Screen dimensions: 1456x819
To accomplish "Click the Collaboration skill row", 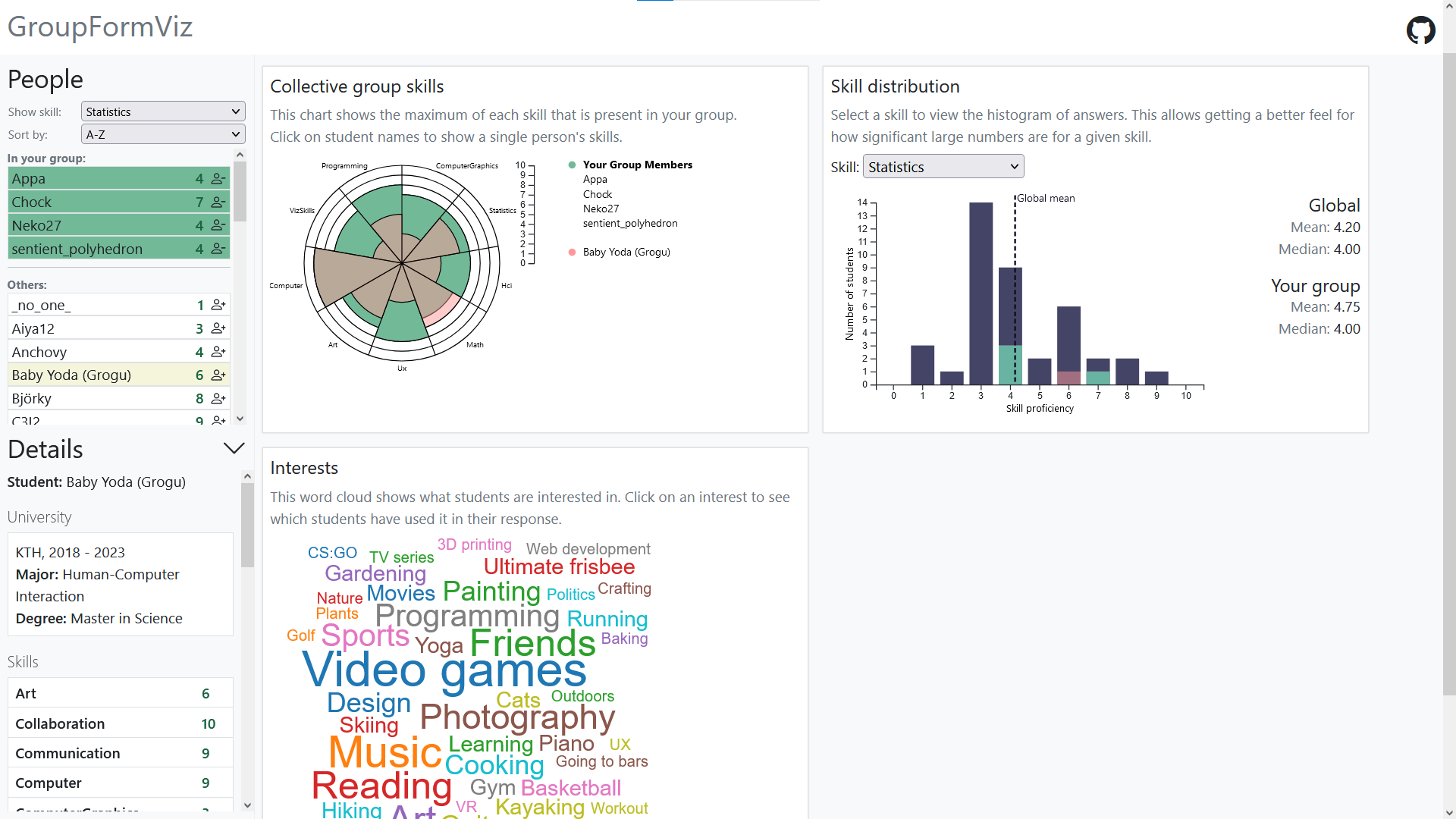I will [121, 723].
